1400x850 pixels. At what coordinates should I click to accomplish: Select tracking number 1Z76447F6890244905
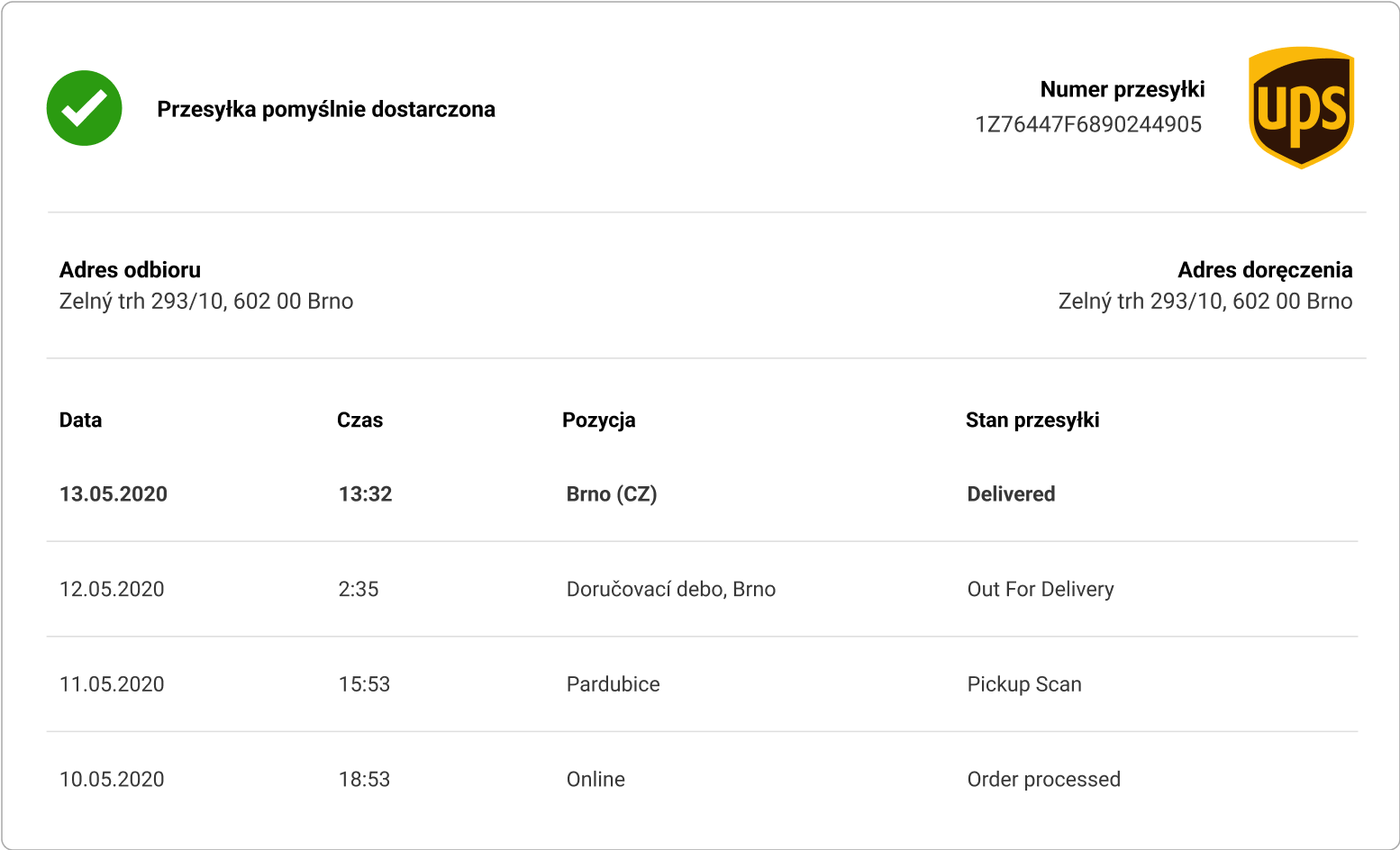[x=1088, y=124]
